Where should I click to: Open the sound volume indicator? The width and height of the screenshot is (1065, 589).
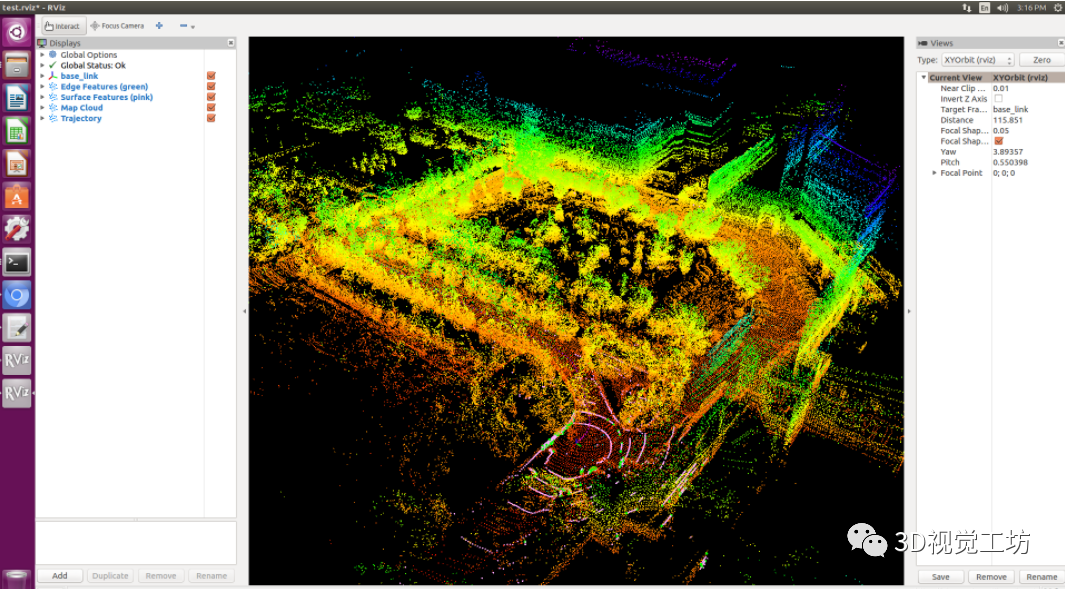(x=1003, y=7)
